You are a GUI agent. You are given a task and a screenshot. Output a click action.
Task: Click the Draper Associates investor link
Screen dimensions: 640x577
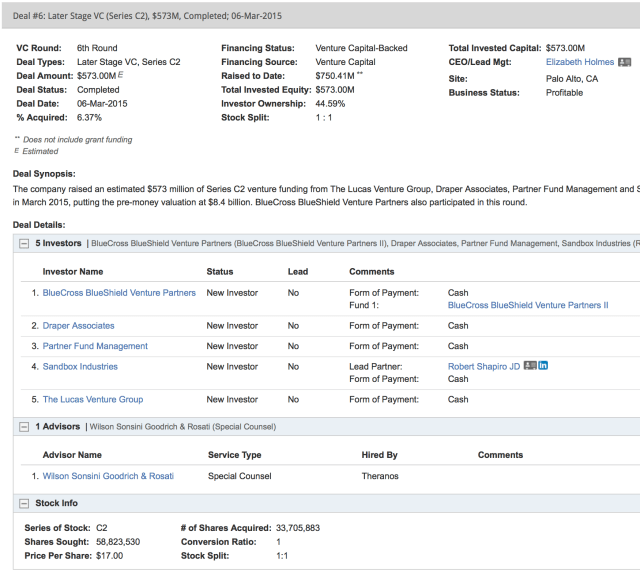[78, 326]
